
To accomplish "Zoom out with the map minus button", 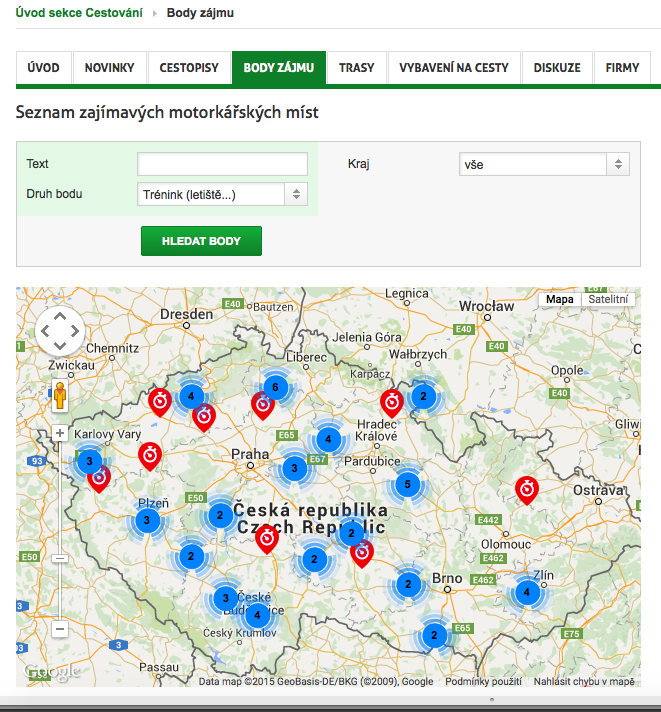I will [x=60, y=629].
